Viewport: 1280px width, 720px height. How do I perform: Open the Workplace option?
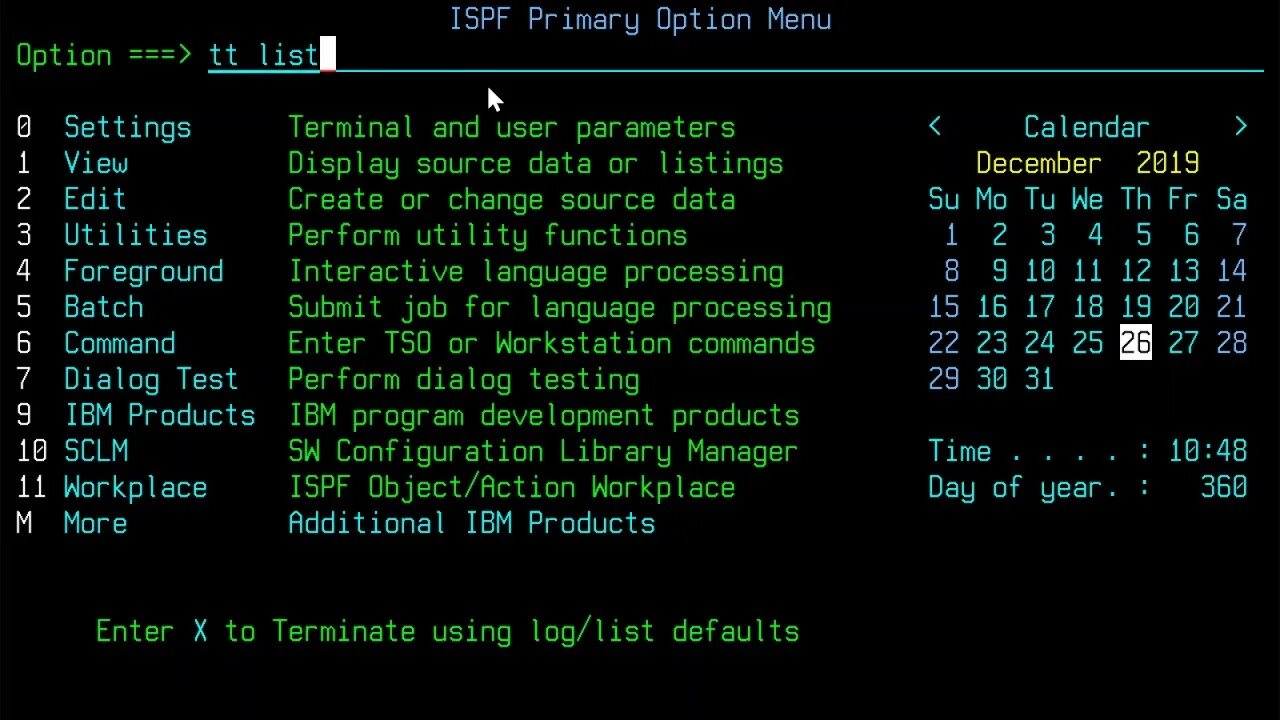coord(135,487)
